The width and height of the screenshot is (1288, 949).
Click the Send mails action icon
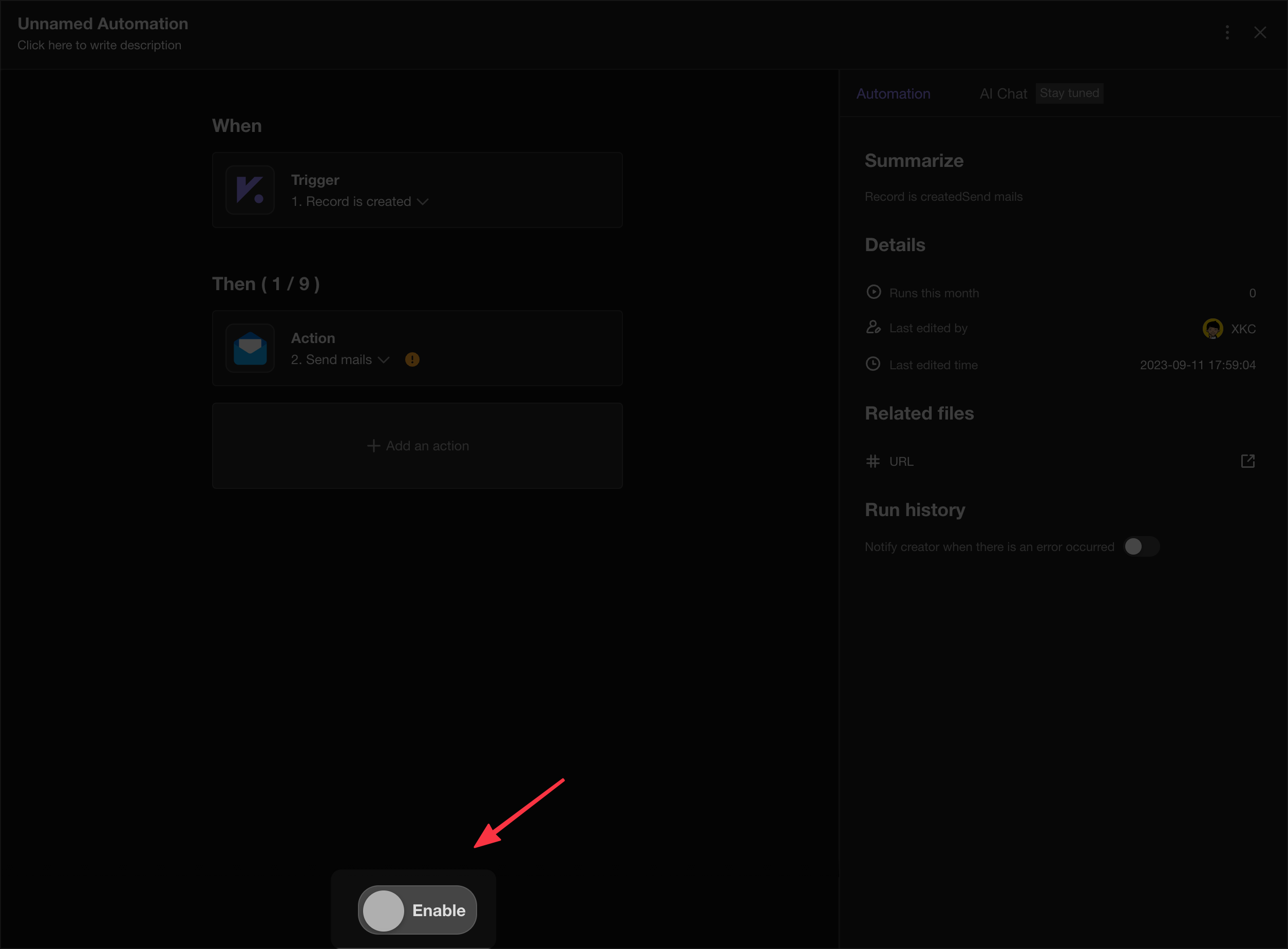point(251,348)
